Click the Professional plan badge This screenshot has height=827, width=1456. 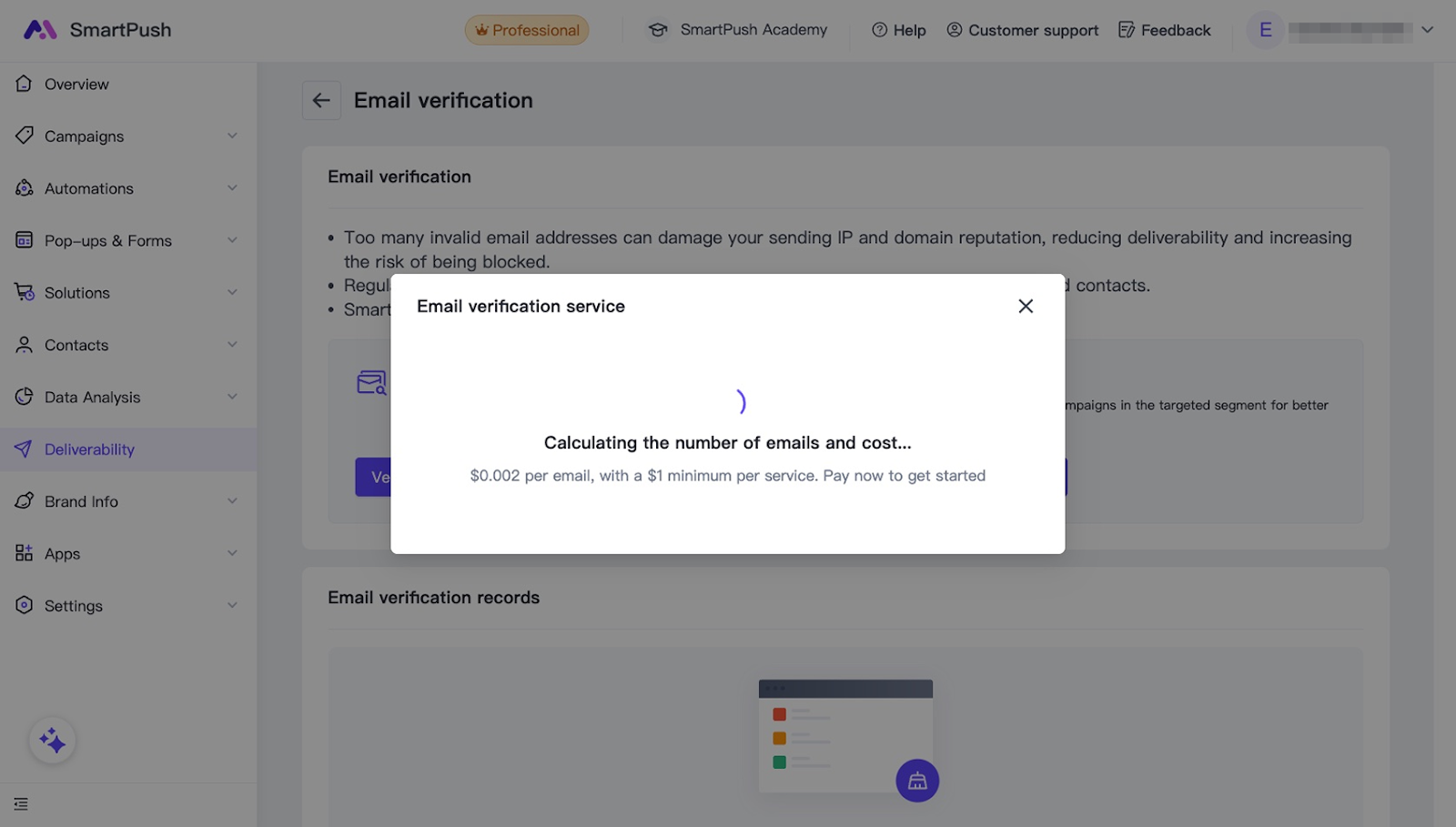click(527, 30)
